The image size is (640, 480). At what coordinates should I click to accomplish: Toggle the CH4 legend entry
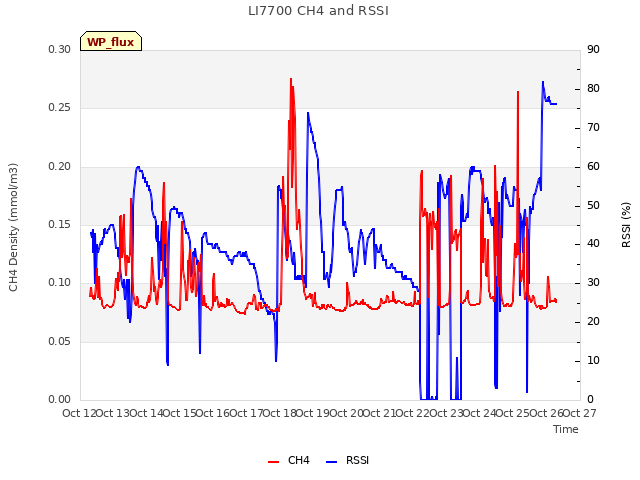289,460
